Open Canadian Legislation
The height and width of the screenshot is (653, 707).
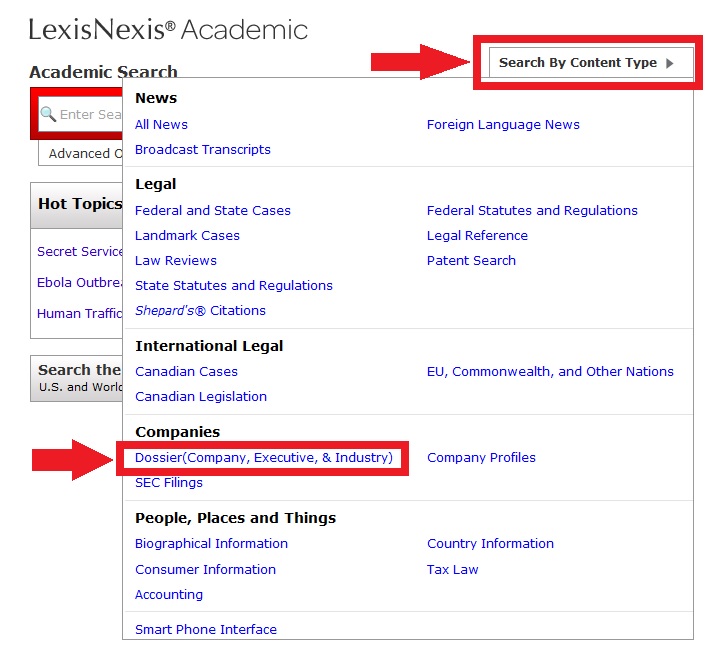pyautogui.click(x=201, y=397)
